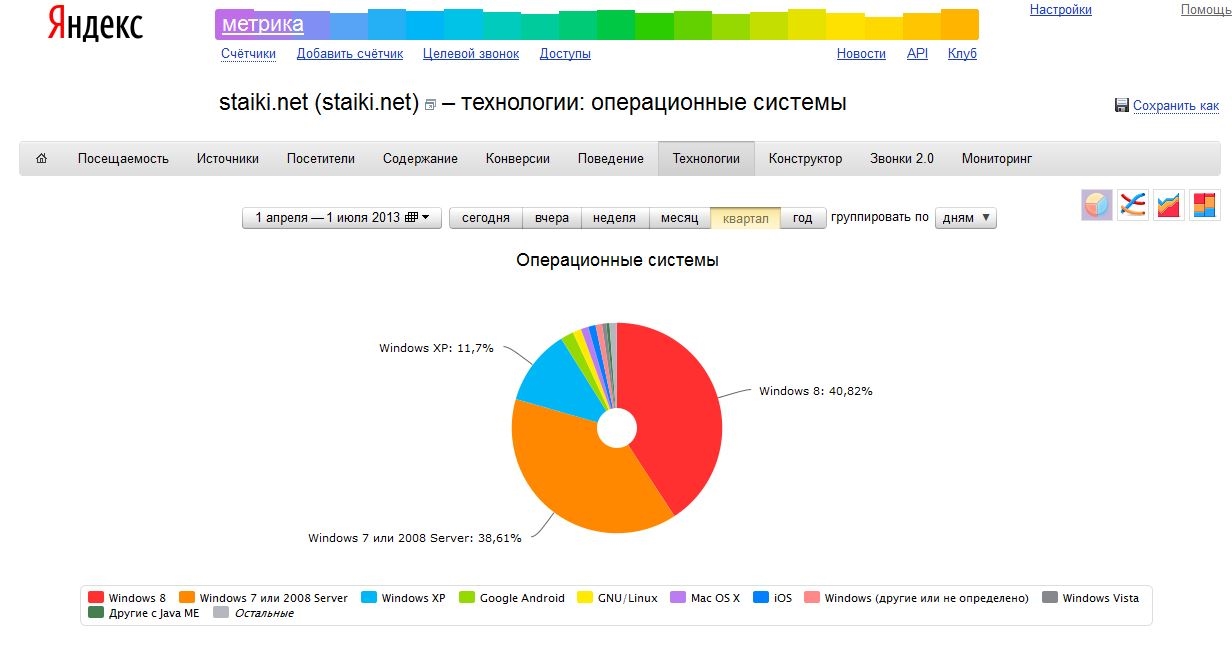
Task: Open the Конструктор tab
Action: [805, 158]
